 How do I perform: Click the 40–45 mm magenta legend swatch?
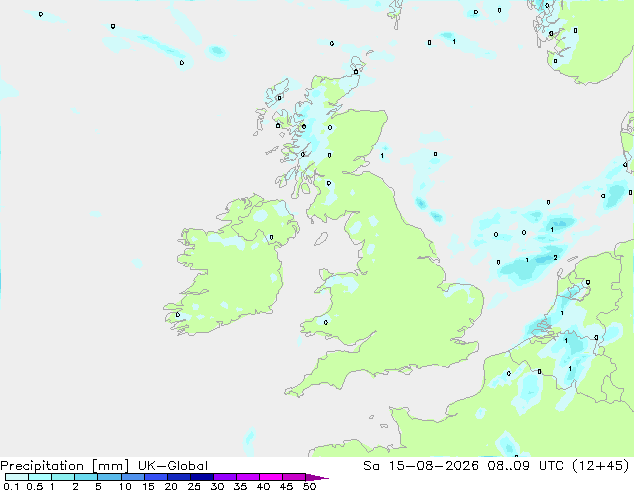point(271,477)
